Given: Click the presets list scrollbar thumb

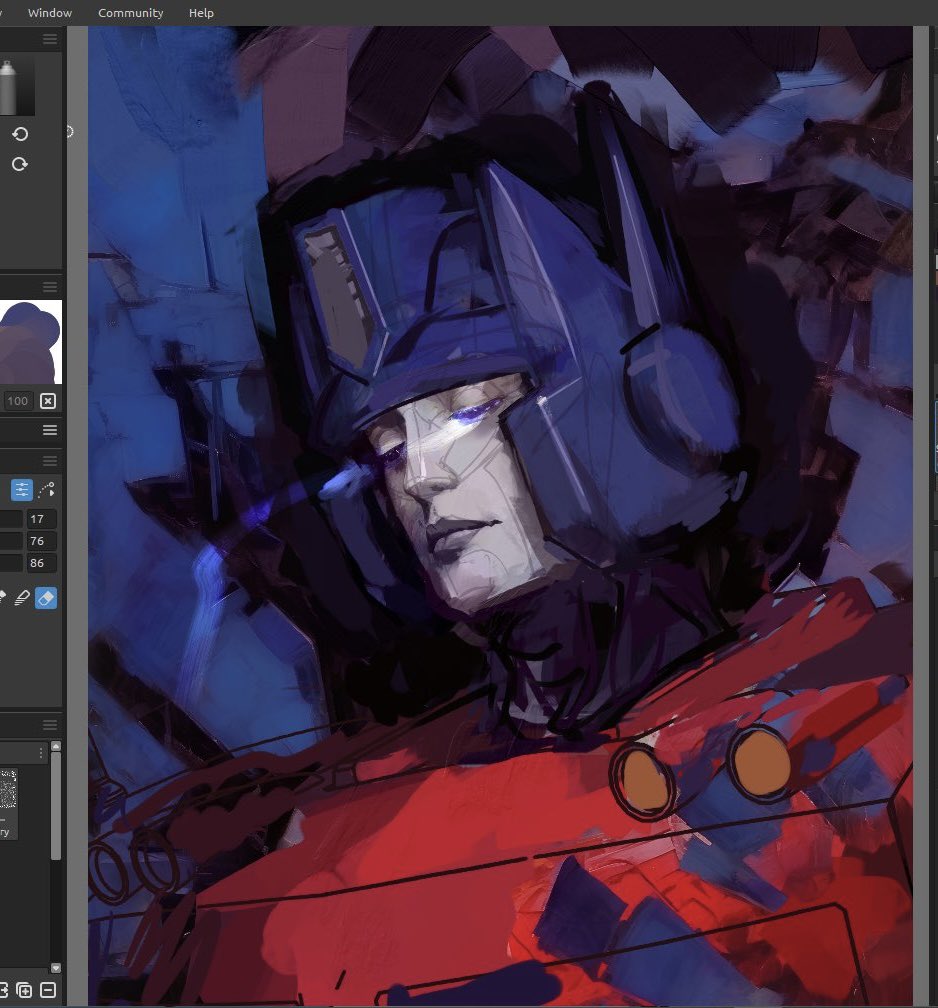Looking at the screenshot, I should (56, 806).
